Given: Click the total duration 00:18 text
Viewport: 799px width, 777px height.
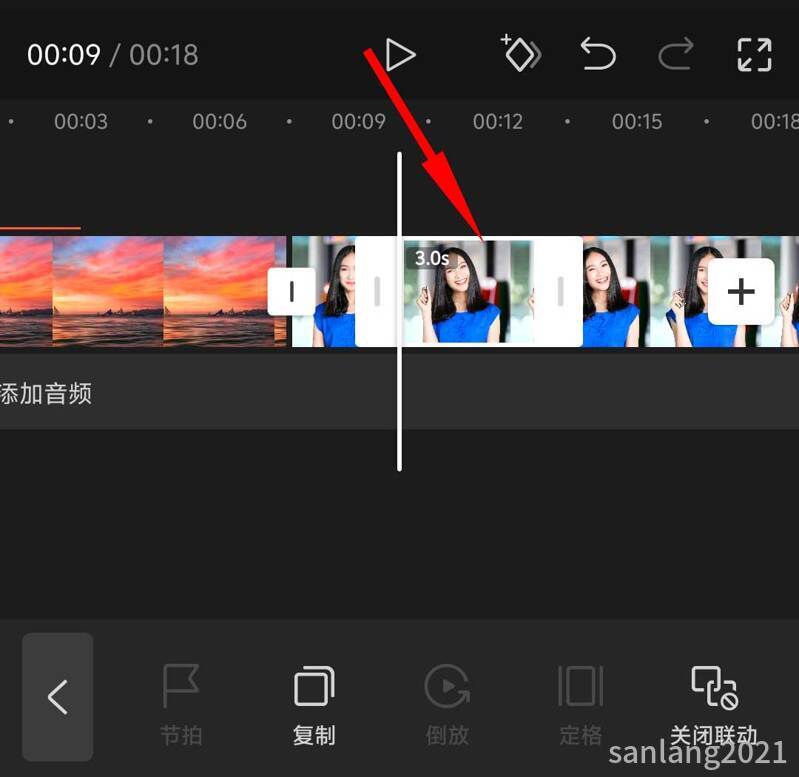Looking at the screenshot, I should 164,55.
